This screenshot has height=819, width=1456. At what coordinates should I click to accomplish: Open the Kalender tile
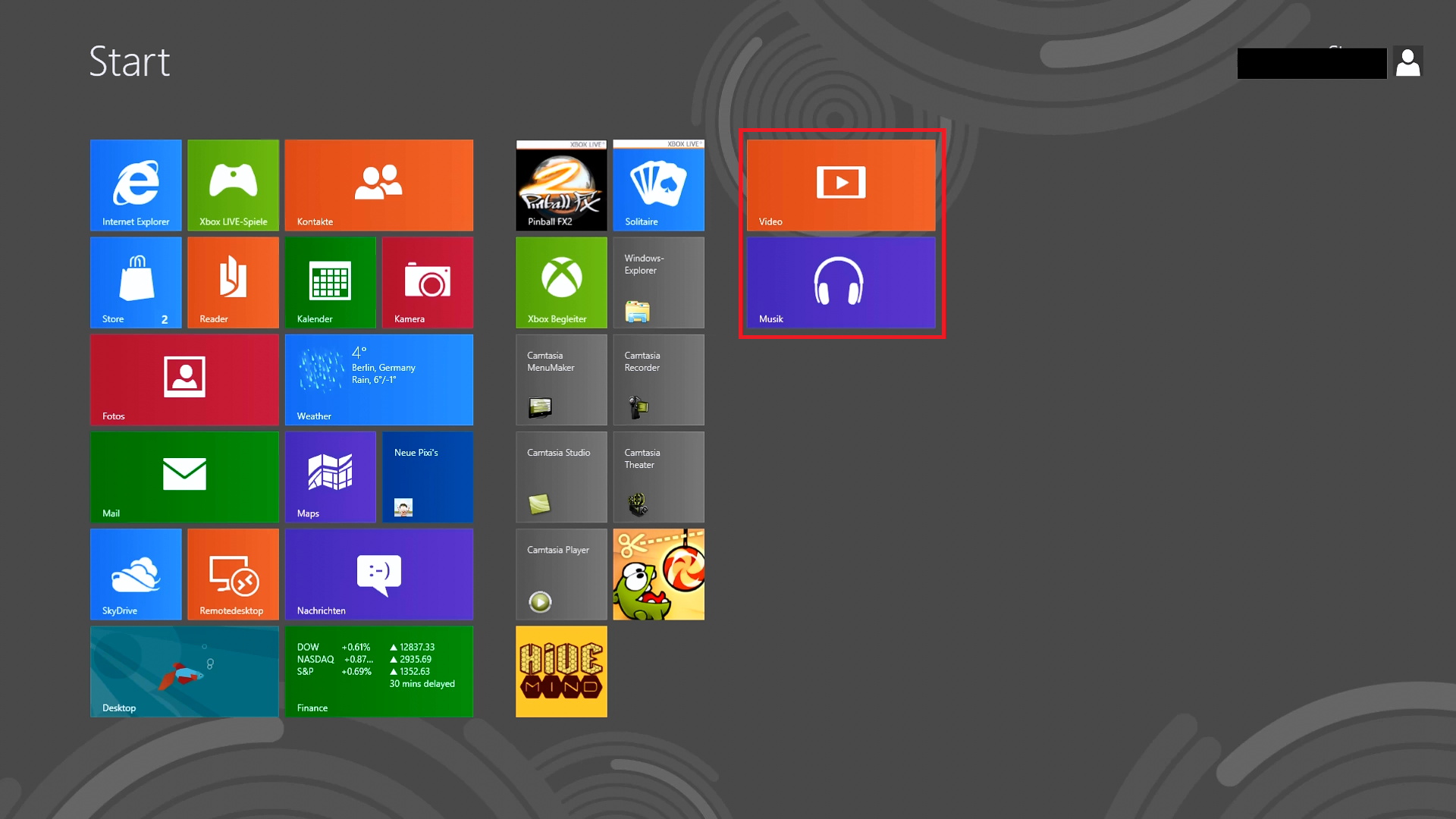pos(331,282)
